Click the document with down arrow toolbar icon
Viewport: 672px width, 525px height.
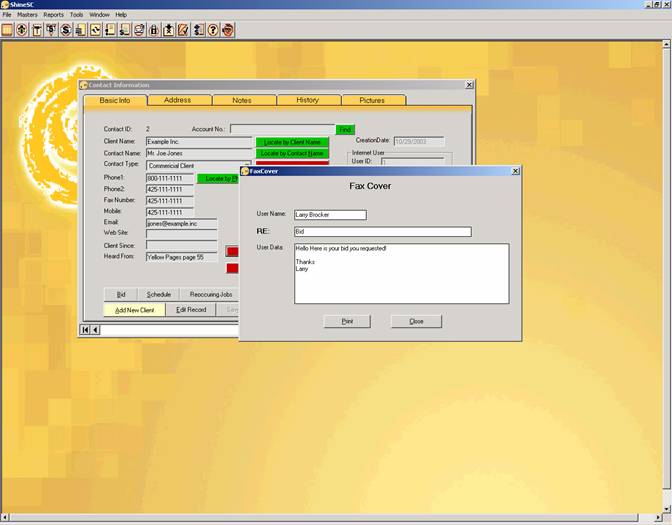point(169,30)
